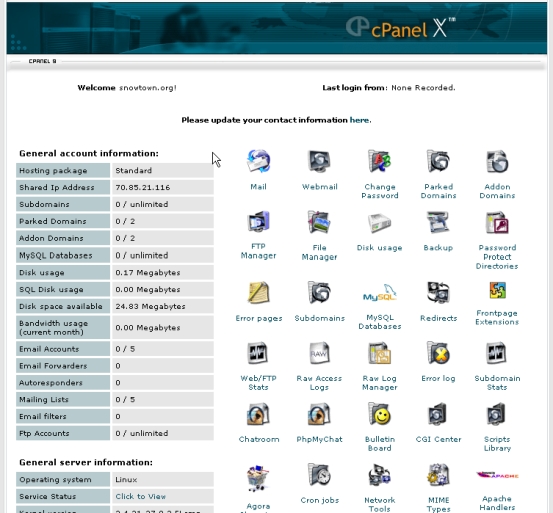The height and width of the screenshot is (513, 553).
Task: Click the Bandwidth usage row label
Action: (54, 328)
